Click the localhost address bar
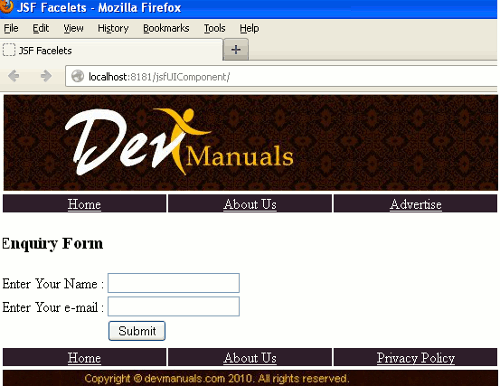Screen dimensions: 500x386 (x=282, y=77)
